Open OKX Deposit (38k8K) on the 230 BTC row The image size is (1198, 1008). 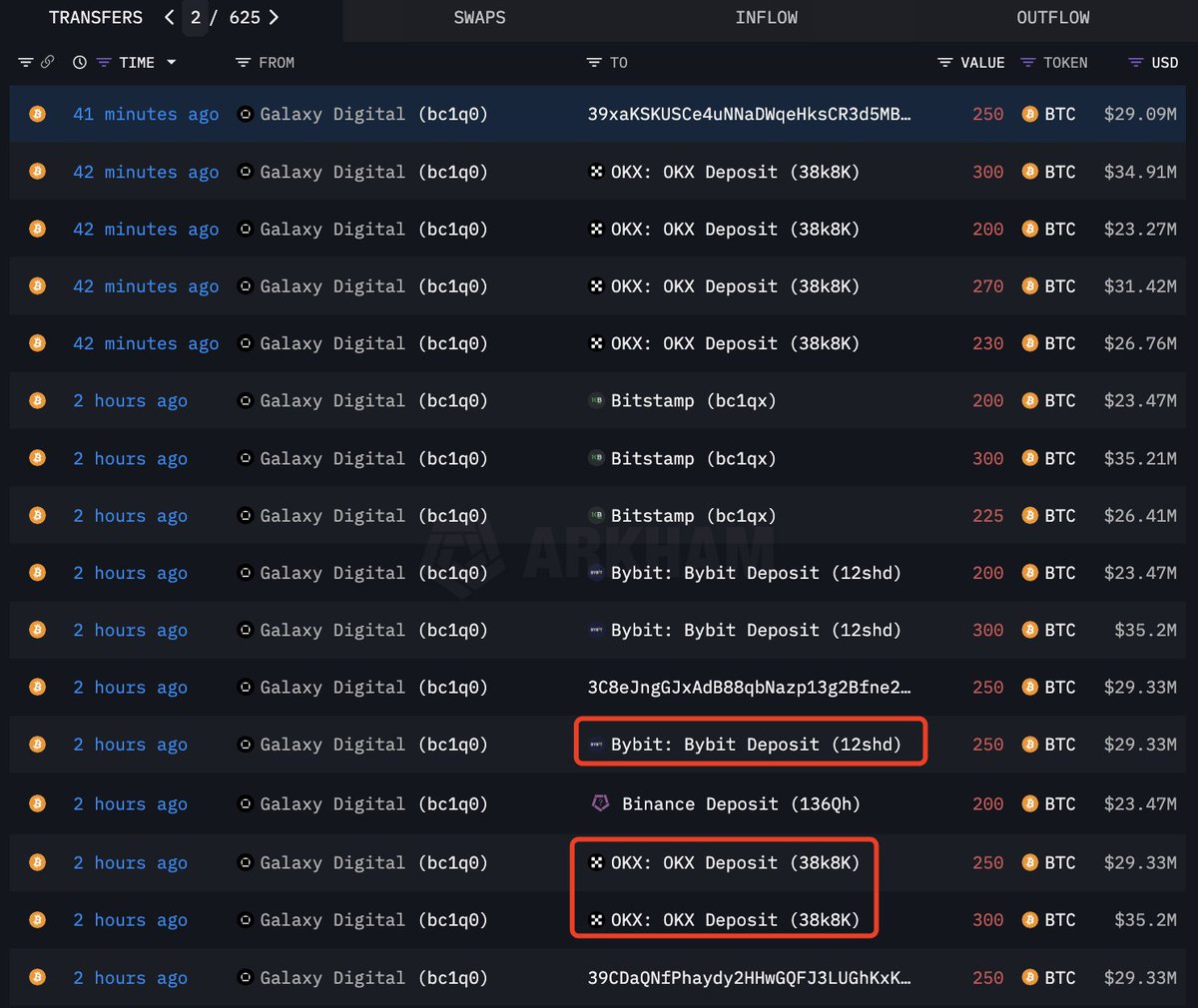click(735, 343)
